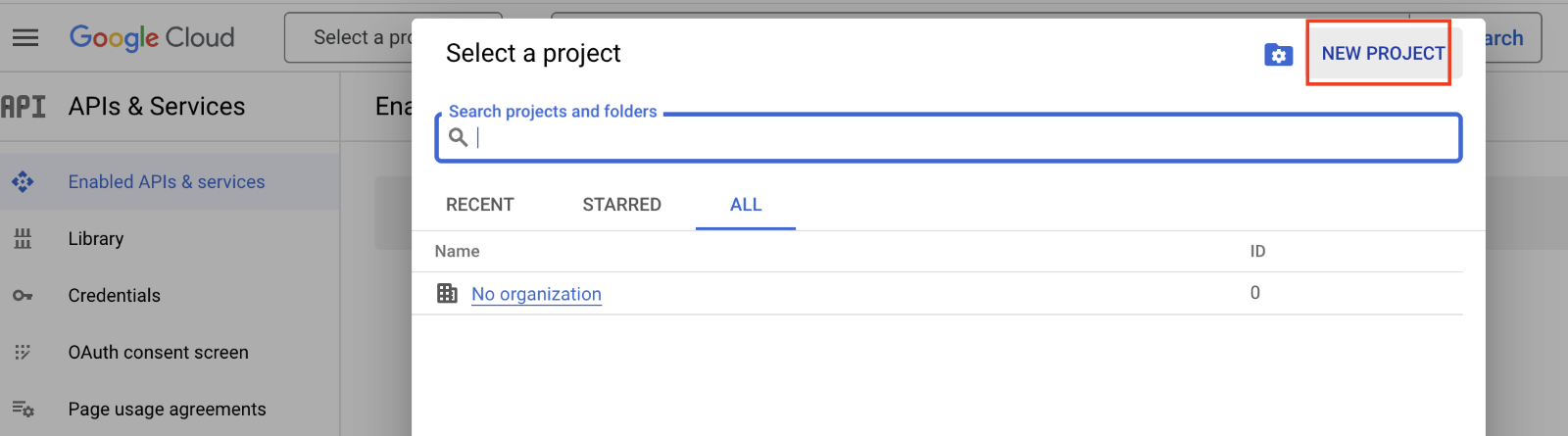The height and width of the screenshot is (436, 1568).
Task: Open the hamburger navigation menu
Action: (25, 37)
